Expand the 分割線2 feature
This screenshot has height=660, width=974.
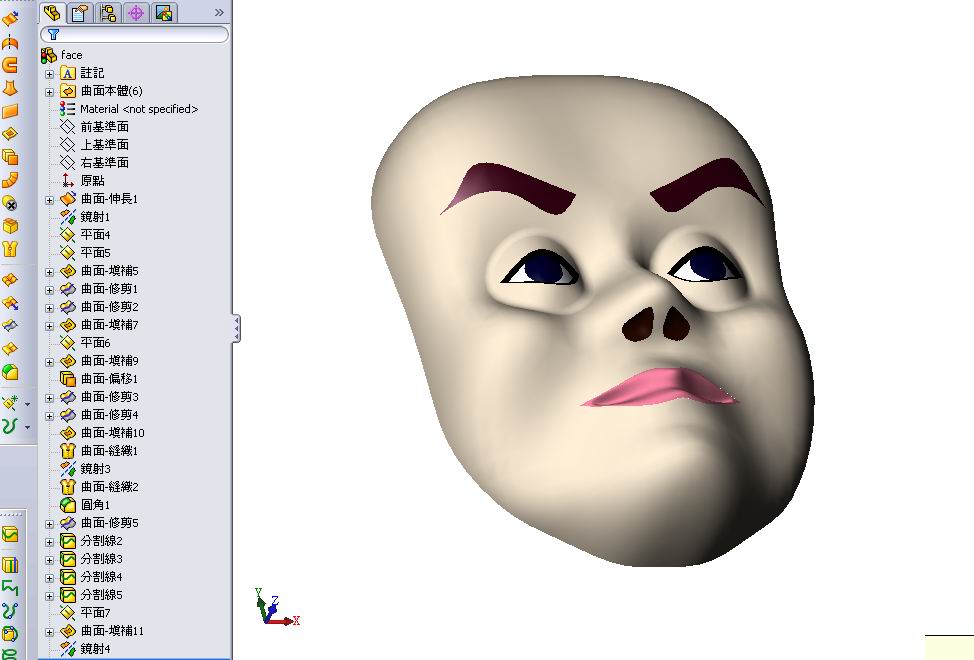pyautogui.click(x=48, y=540)
